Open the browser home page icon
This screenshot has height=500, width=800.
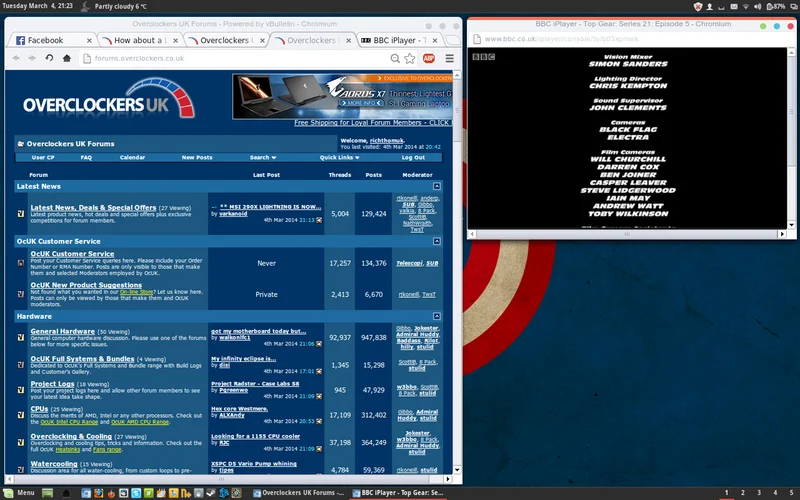(66, 58)
